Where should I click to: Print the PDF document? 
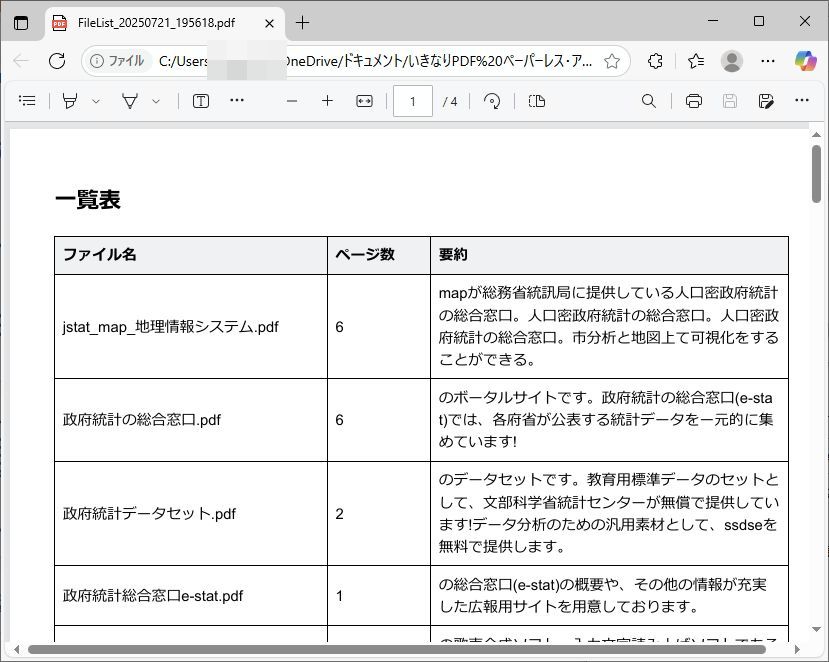point(694,101)
